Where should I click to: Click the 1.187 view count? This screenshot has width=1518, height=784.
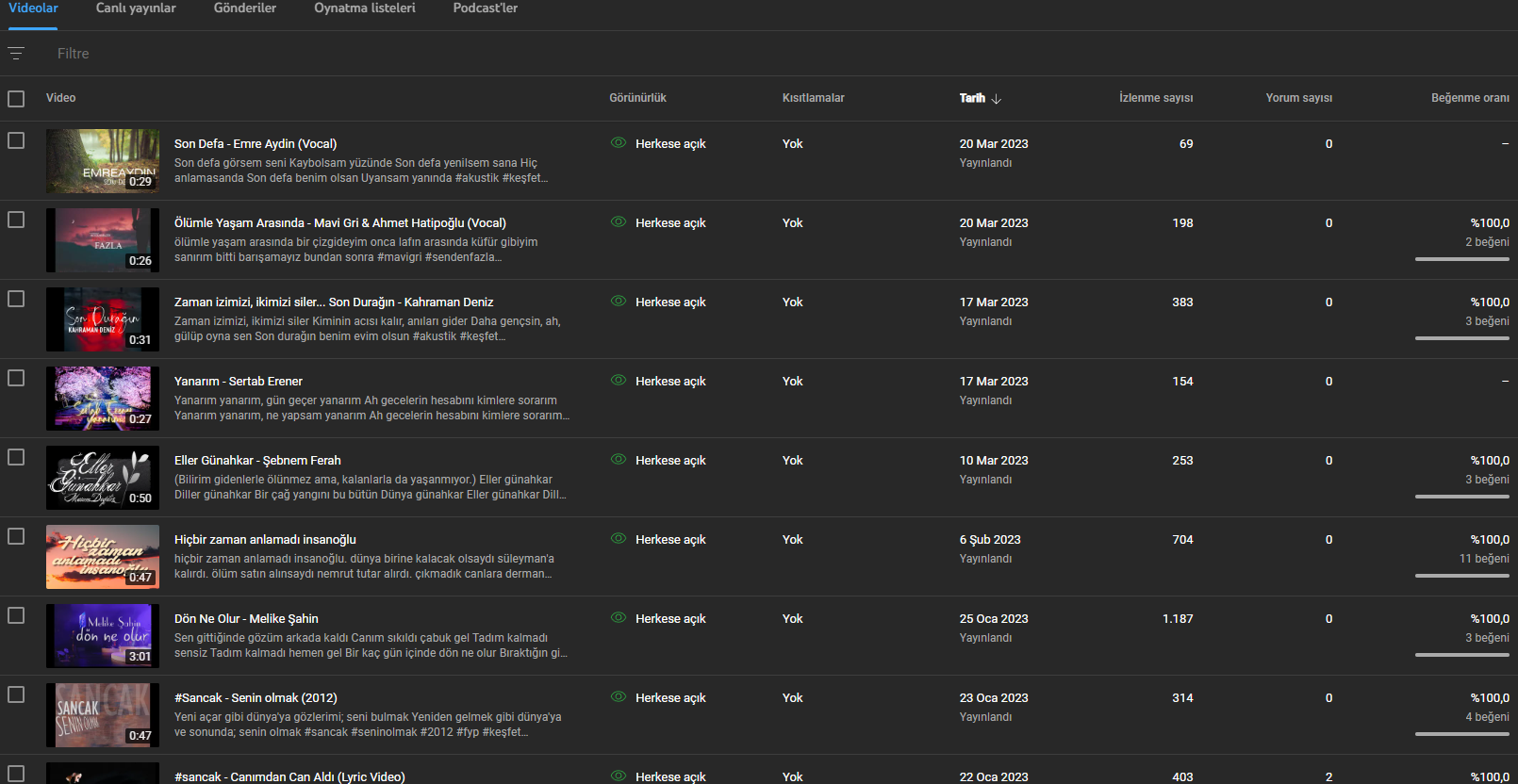(x=1178, y=619)
